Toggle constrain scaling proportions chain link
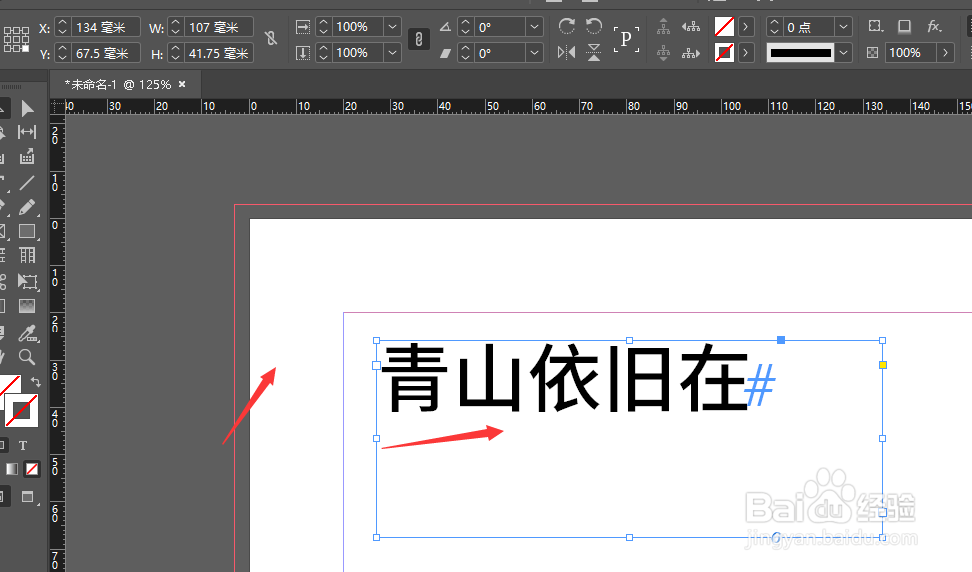Screen dimensions: 972x572 (x=419, y=39)
